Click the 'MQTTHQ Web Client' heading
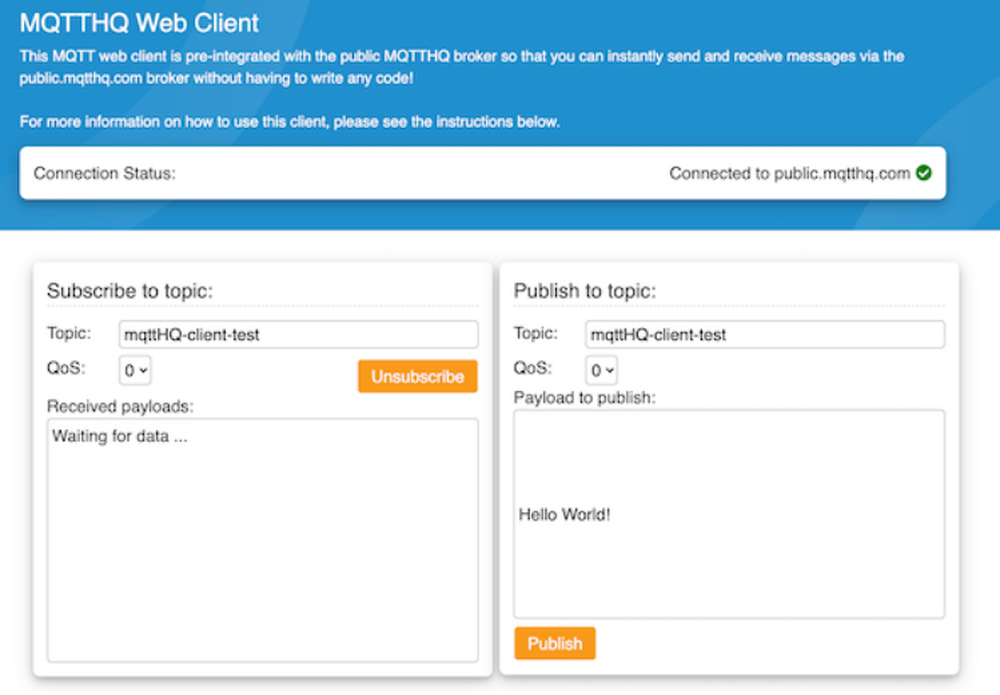The image size is (1000, 695). pyautogui.click(x=139, y=23)
